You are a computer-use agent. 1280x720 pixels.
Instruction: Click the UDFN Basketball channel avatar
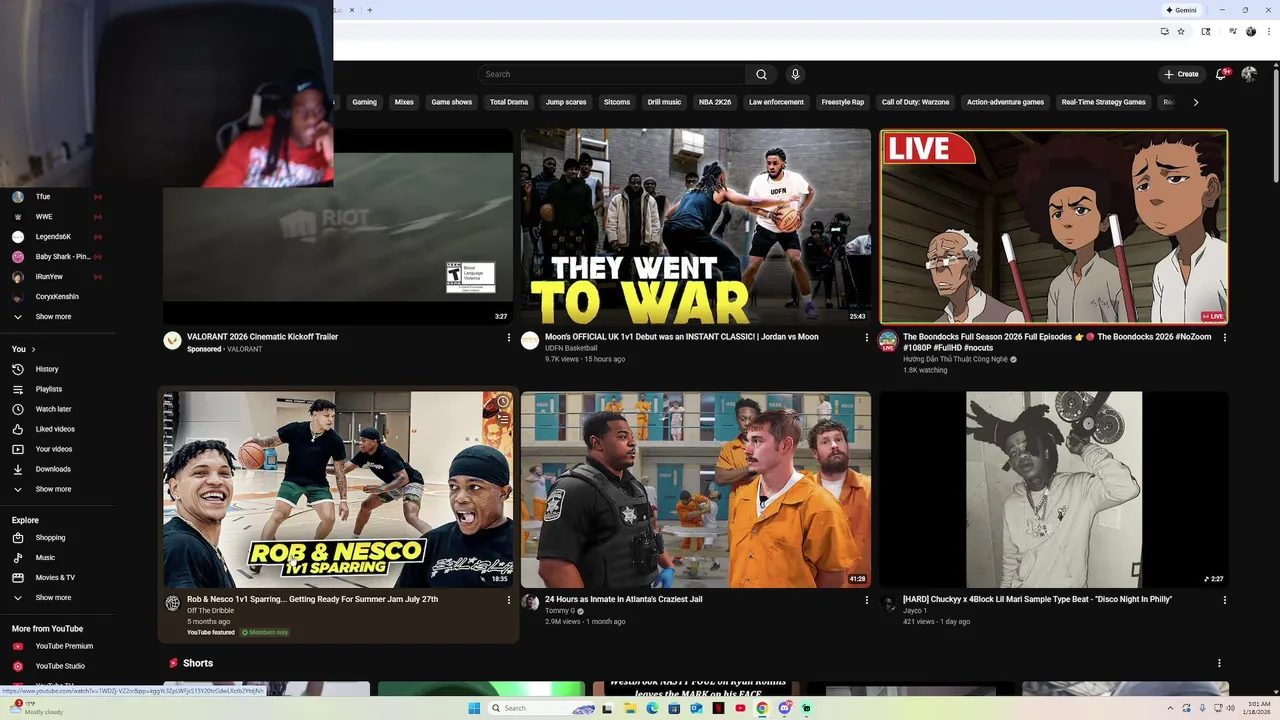pos(530,341)
